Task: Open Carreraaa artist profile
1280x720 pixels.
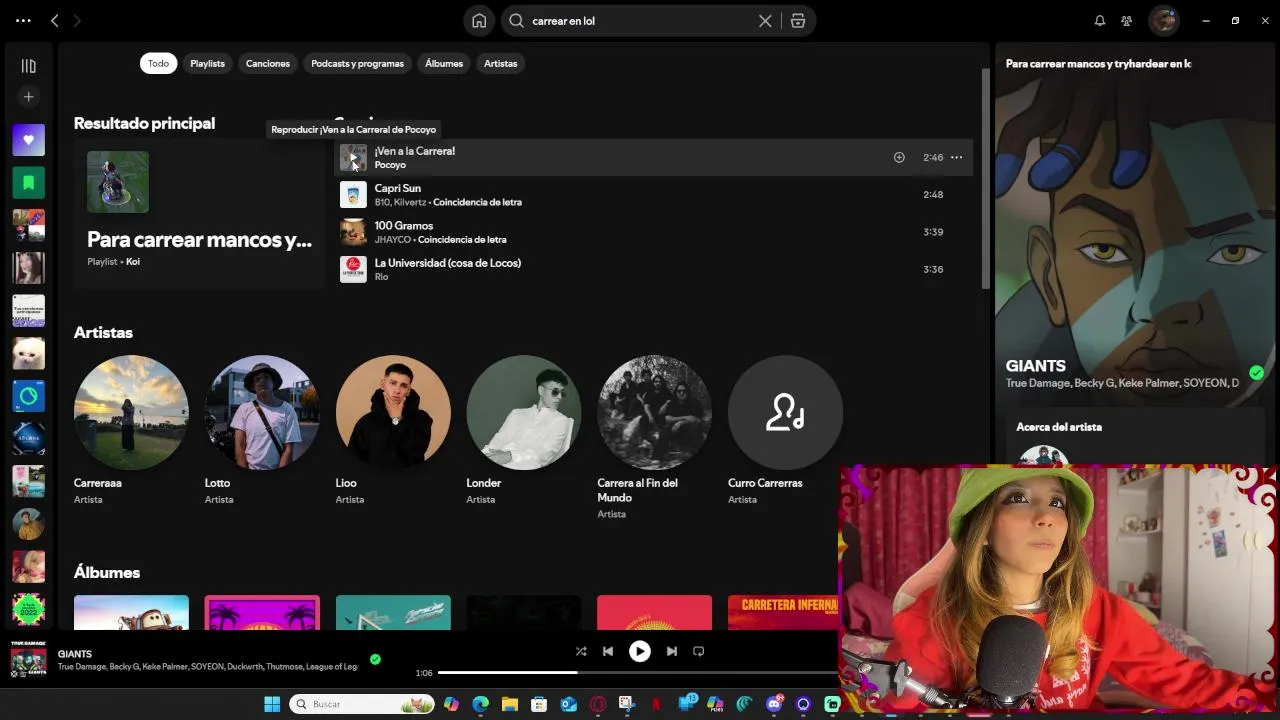Action: (131, 412)
